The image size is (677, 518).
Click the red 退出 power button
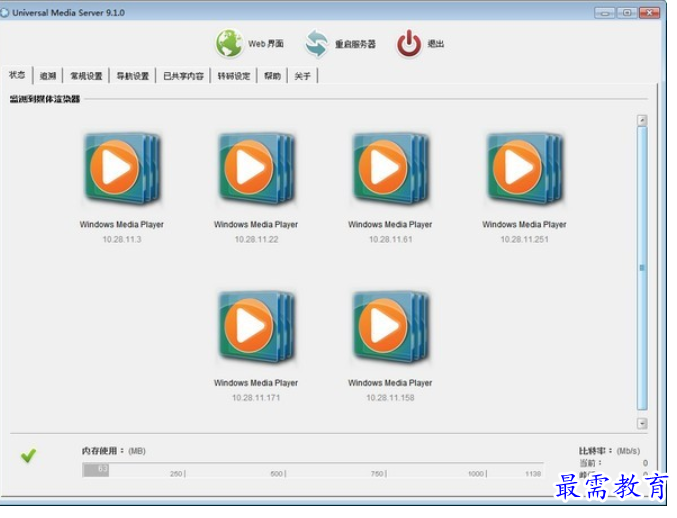click(420, 44)
